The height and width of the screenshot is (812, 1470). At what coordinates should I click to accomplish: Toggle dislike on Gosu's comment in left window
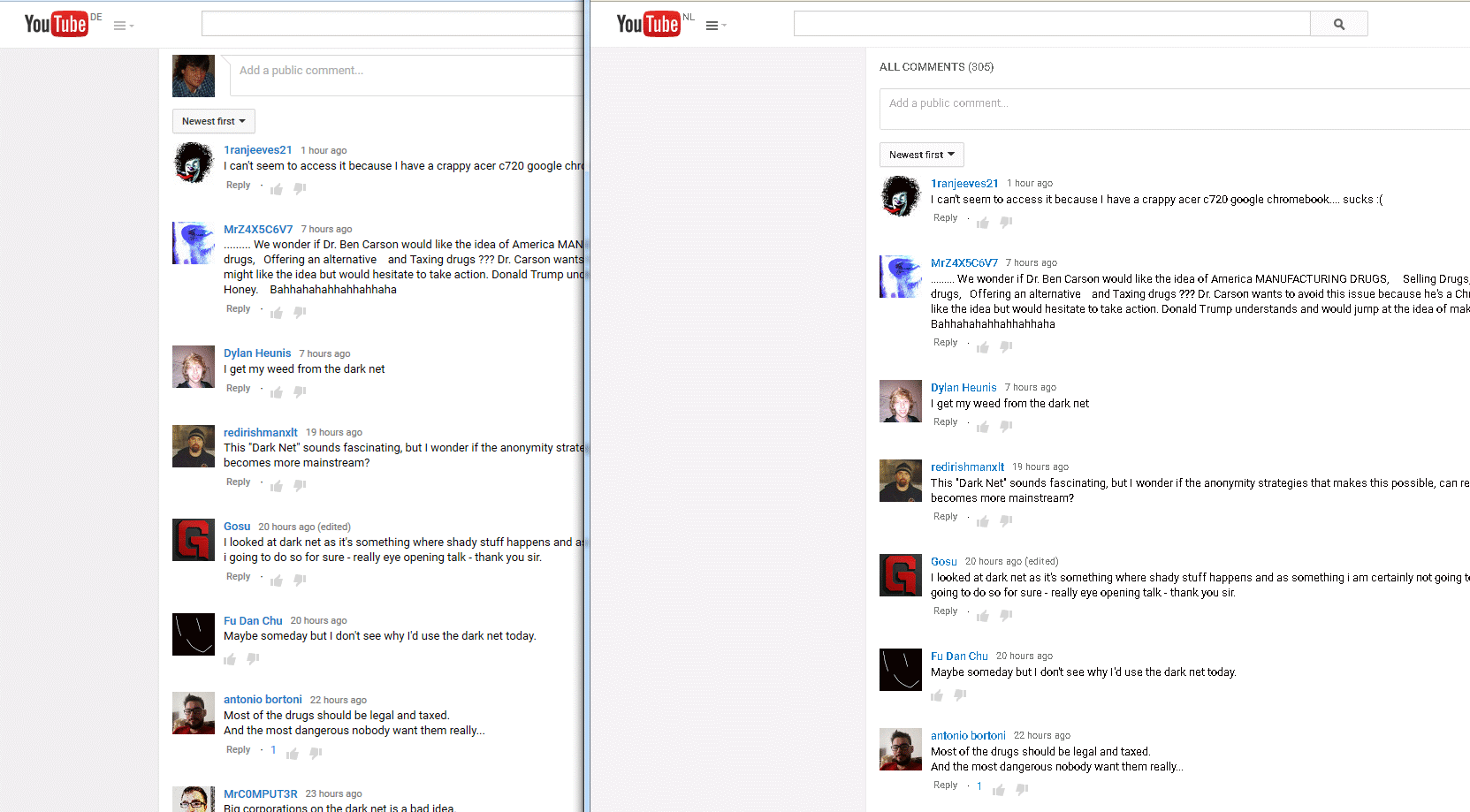coord(300,580)
